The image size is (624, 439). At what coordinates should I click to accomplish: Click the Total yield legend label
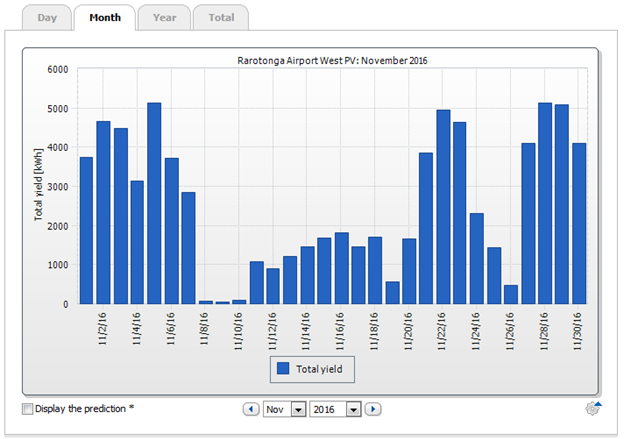[322, 368]
